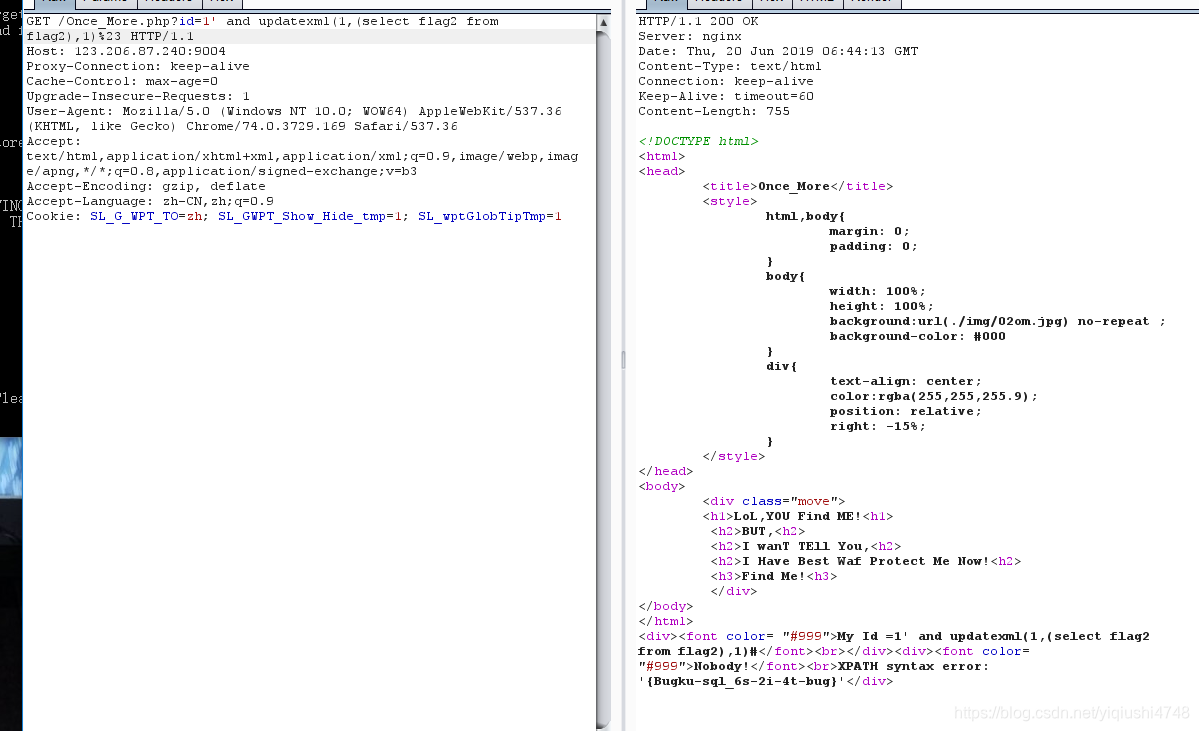Click the User-Agent: Mozilla/5.0 header line
Image resolution: width=1199 pixels, height=731 pixels.
tap(294, 111)
